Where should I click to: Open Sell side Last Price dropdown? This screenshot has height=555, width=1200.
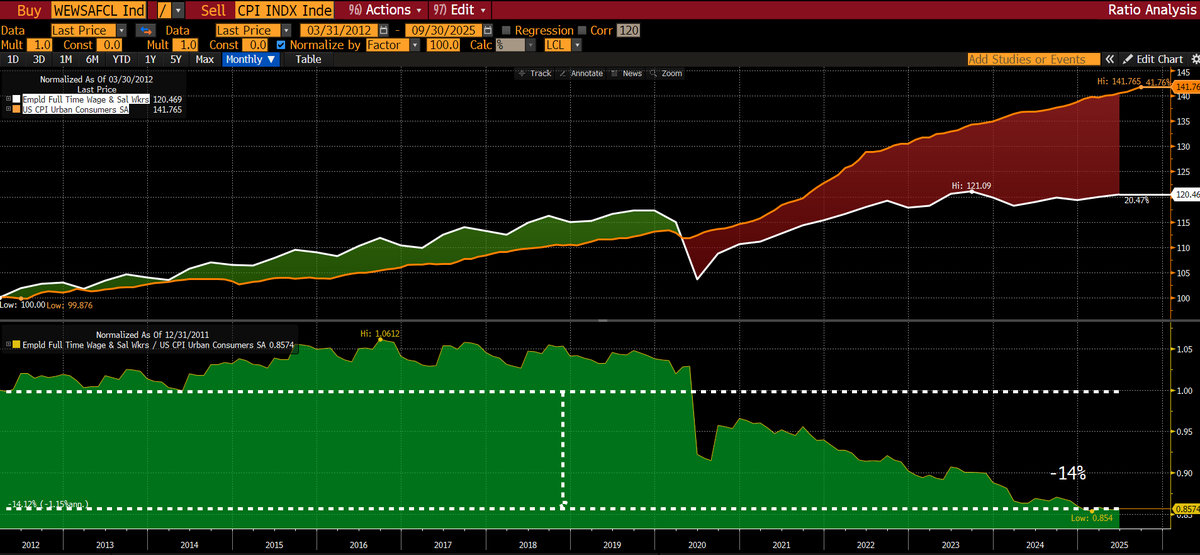point(286,30)
